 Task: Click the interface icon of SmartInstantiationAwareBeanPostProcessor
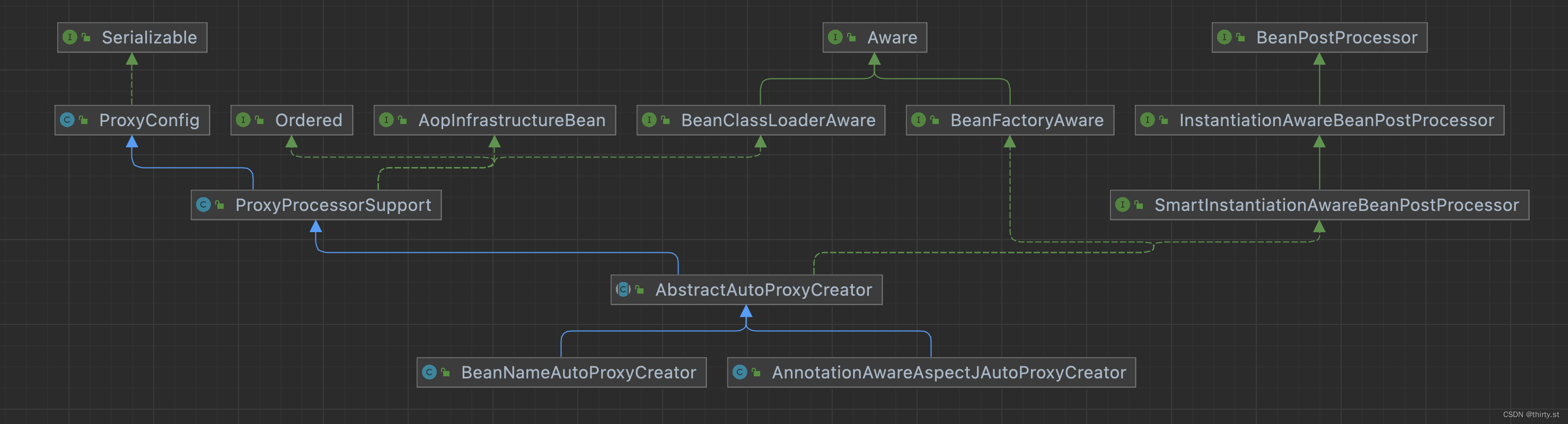point(1123,205)
